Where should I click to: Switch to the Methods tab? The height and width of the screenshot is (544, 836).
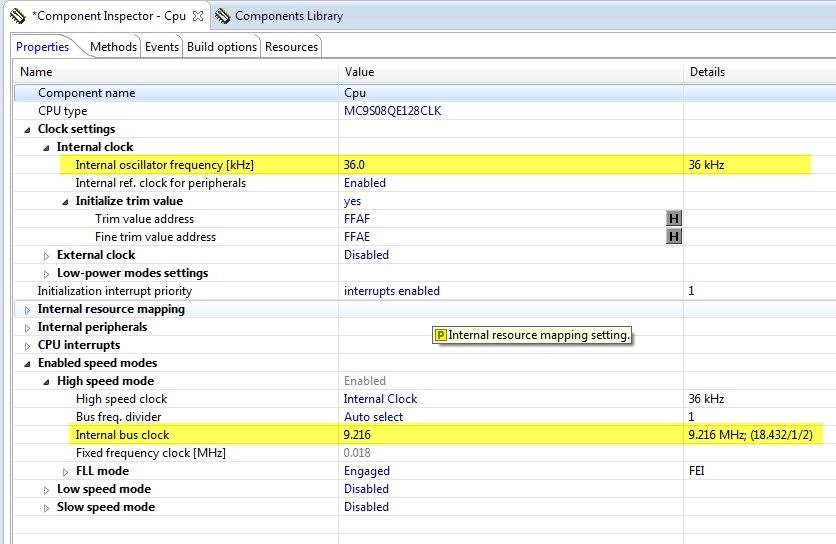[x=113, y=47]
